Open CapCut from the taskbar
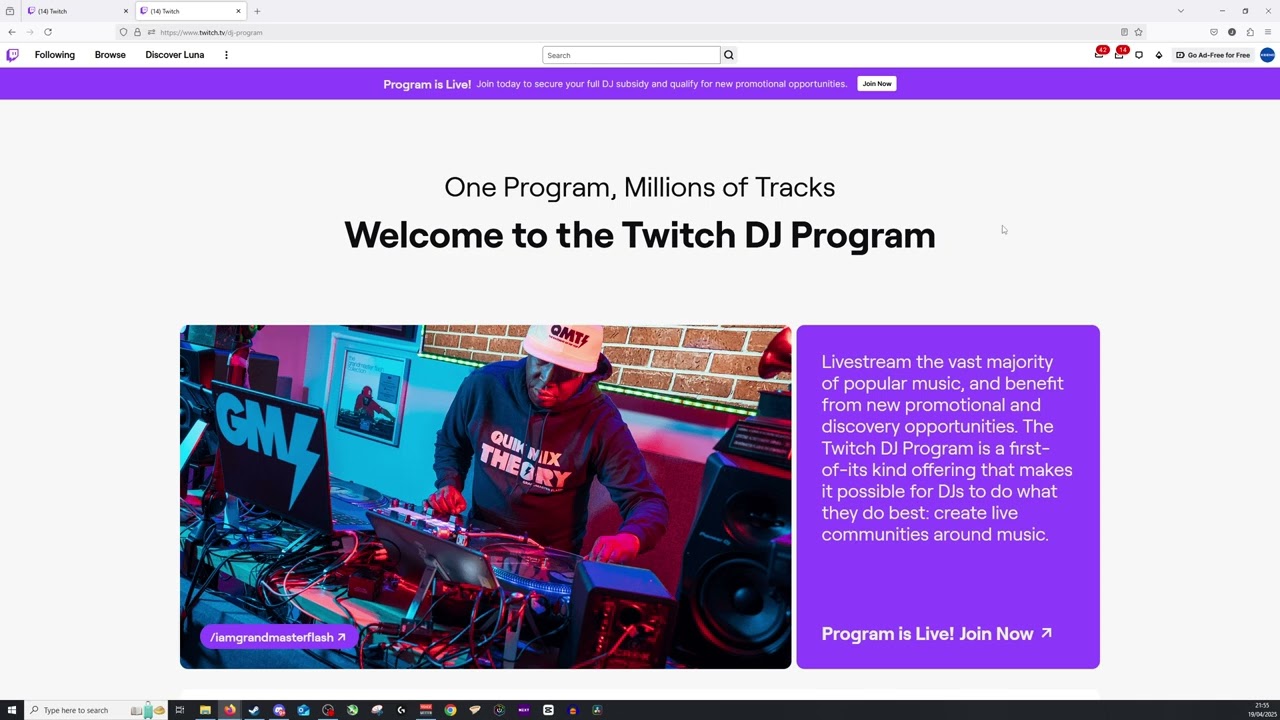This screenshot has width=1280, height=720. pyautogui.click(x=548, y=710)
